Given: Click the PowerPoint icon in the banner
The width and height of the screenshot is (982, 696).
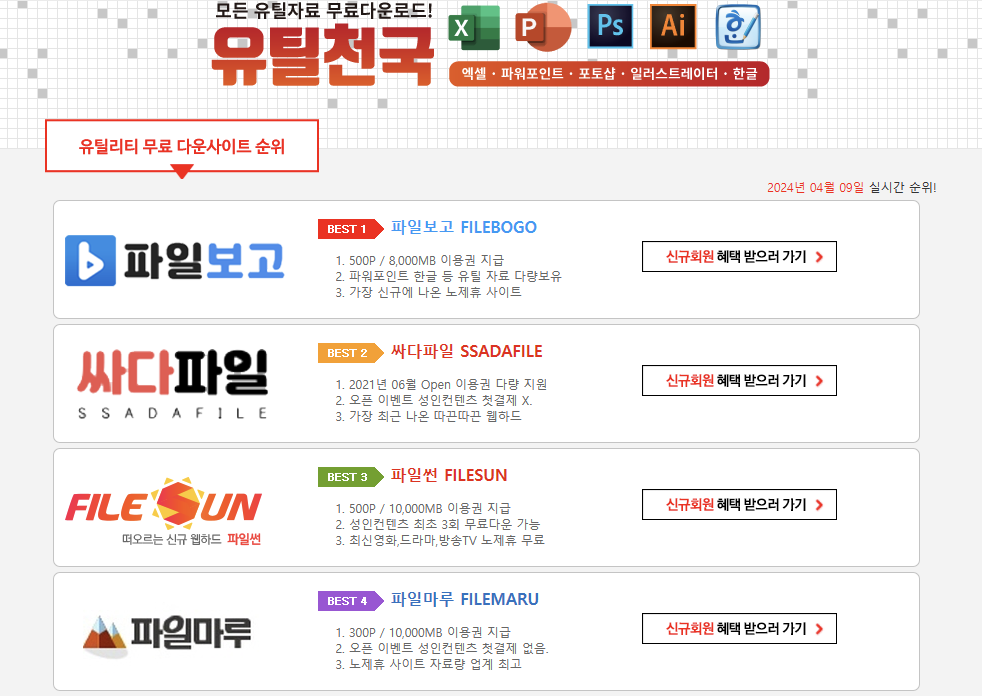Looking at the screenshot, I should (x=542, y=28).
